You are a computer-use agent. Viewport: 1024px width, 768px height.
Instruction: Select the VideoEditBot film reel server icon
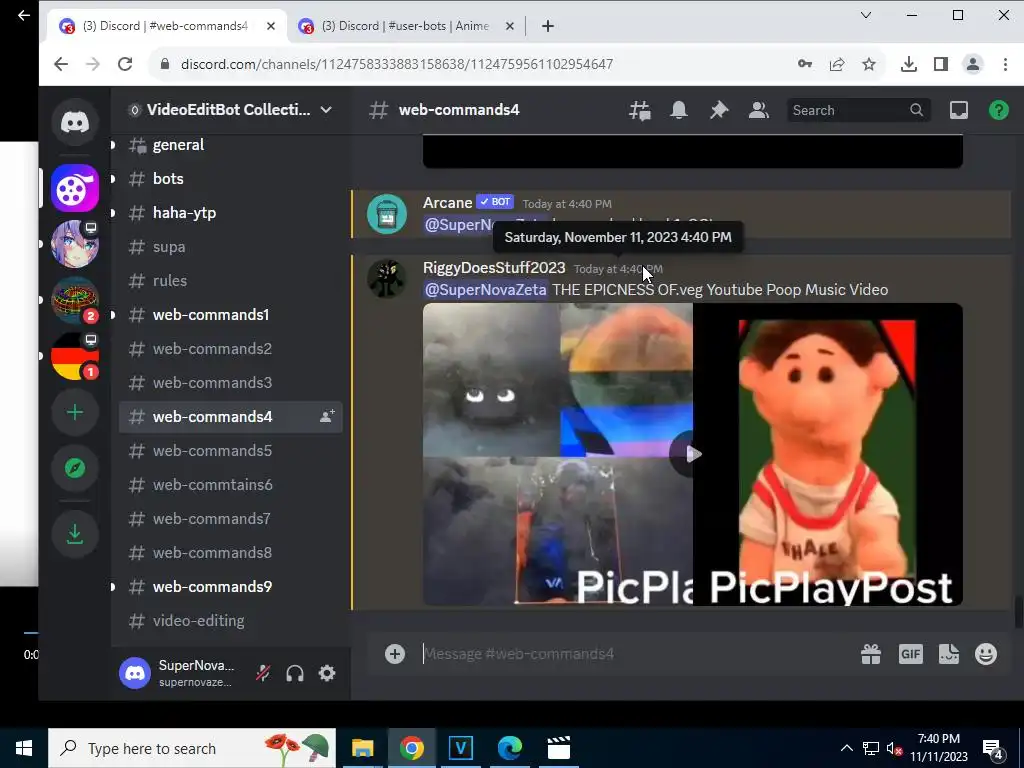[74, 189]
